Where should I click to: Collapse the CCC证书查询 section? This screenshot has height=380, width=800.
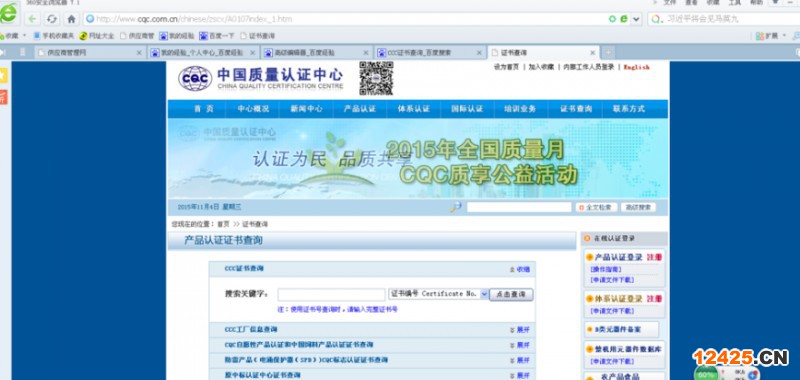(x=520, y=269)
